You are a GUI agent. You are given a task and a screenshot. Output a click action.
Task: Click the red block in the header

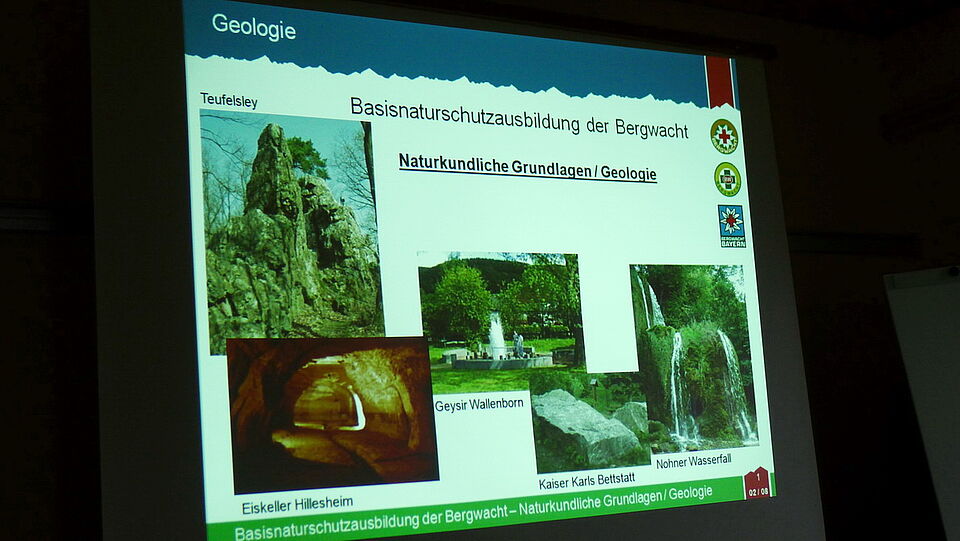click(720, 81)
